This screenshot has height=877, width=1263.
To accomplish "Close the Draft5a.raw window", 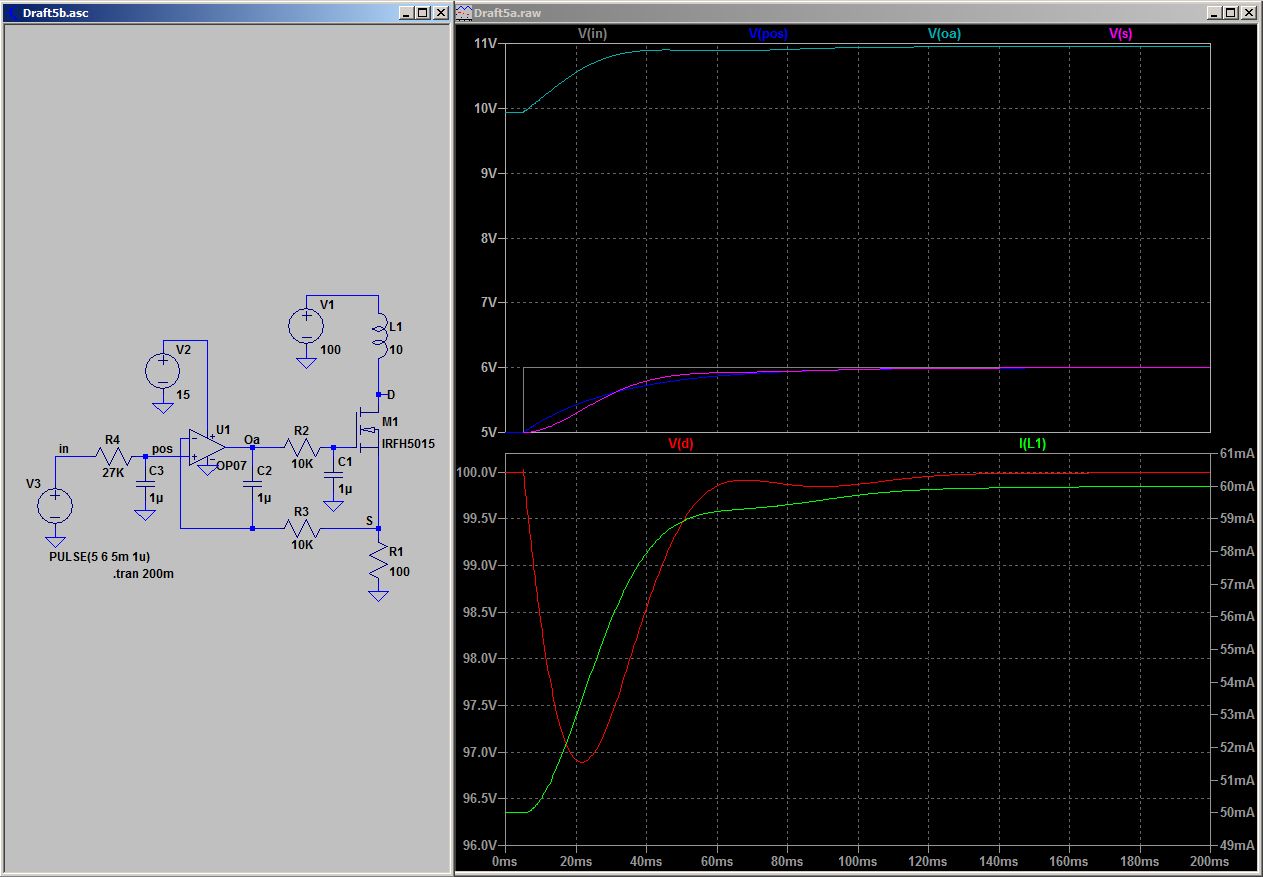I will pyautogui.click(x=1249, y=13).
